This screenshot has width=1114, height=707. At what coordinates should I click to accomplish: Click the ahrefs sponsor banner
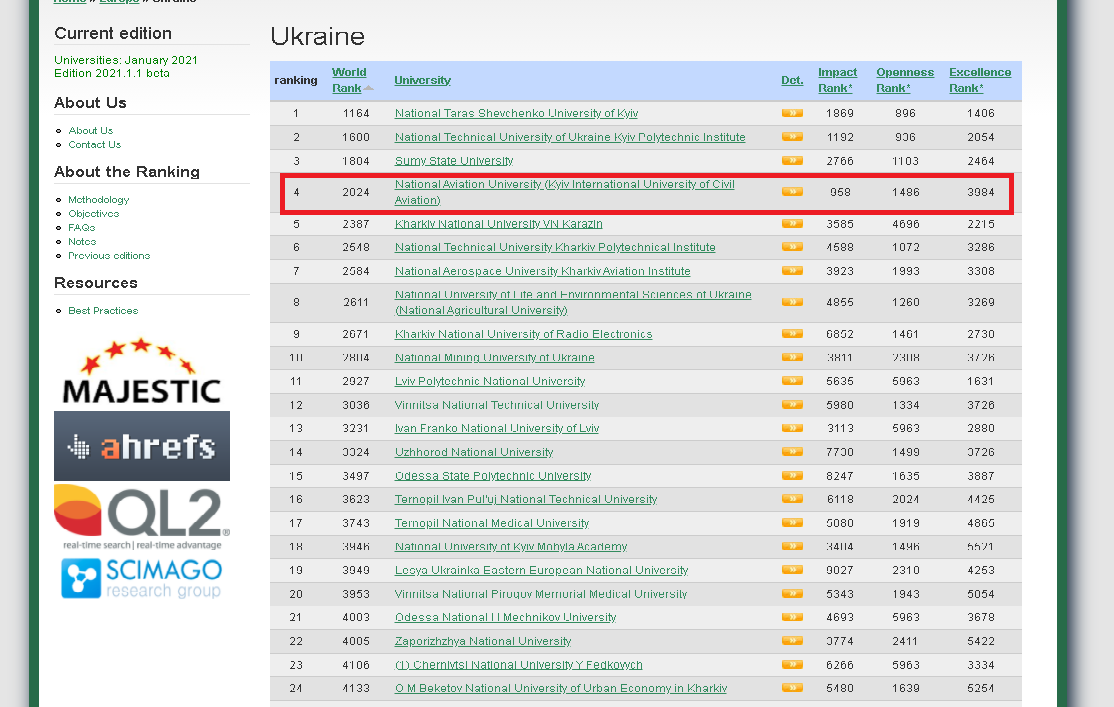(142, 446)
